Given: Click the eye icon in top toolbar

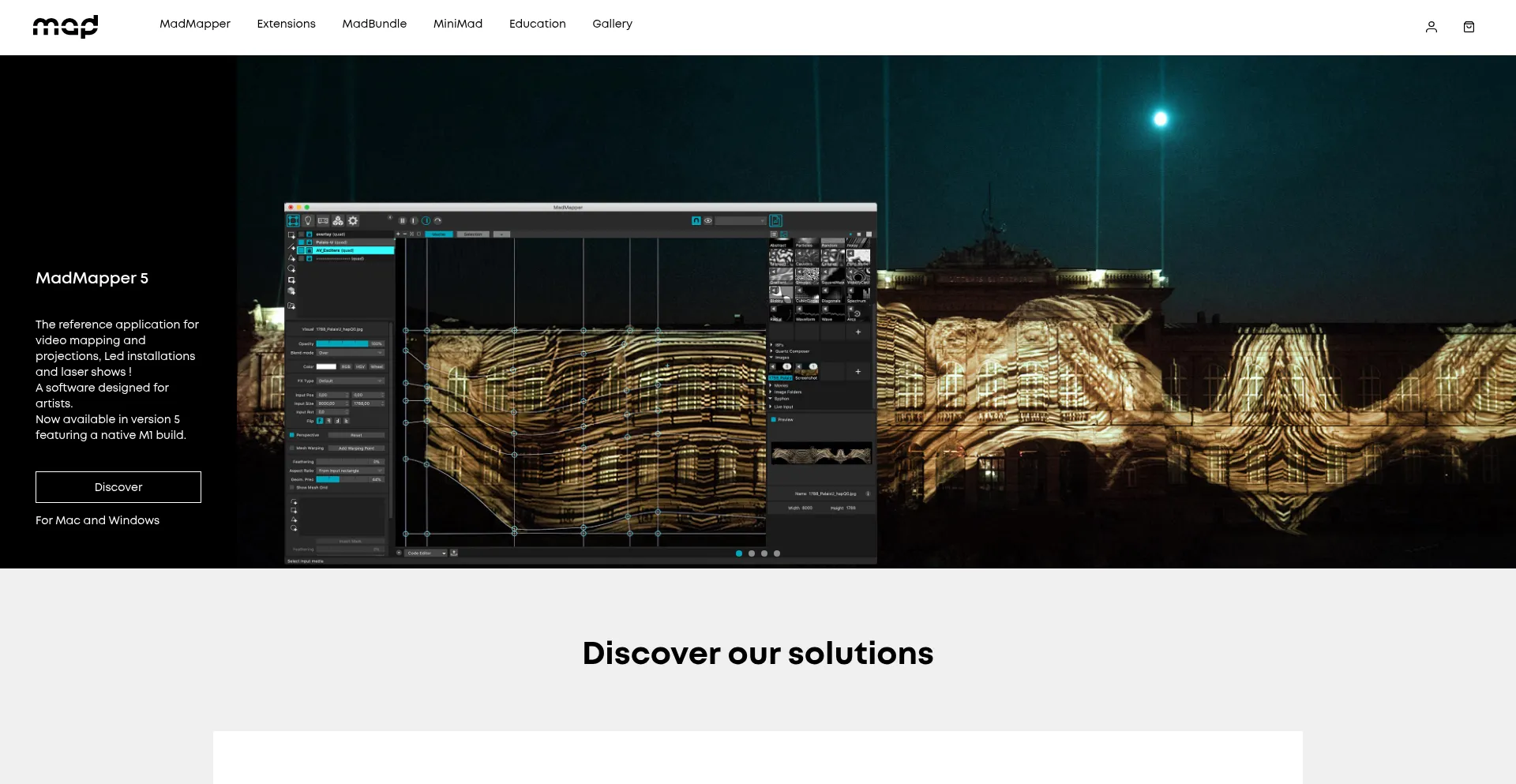Looking at the screenshot, I should 708,221.
